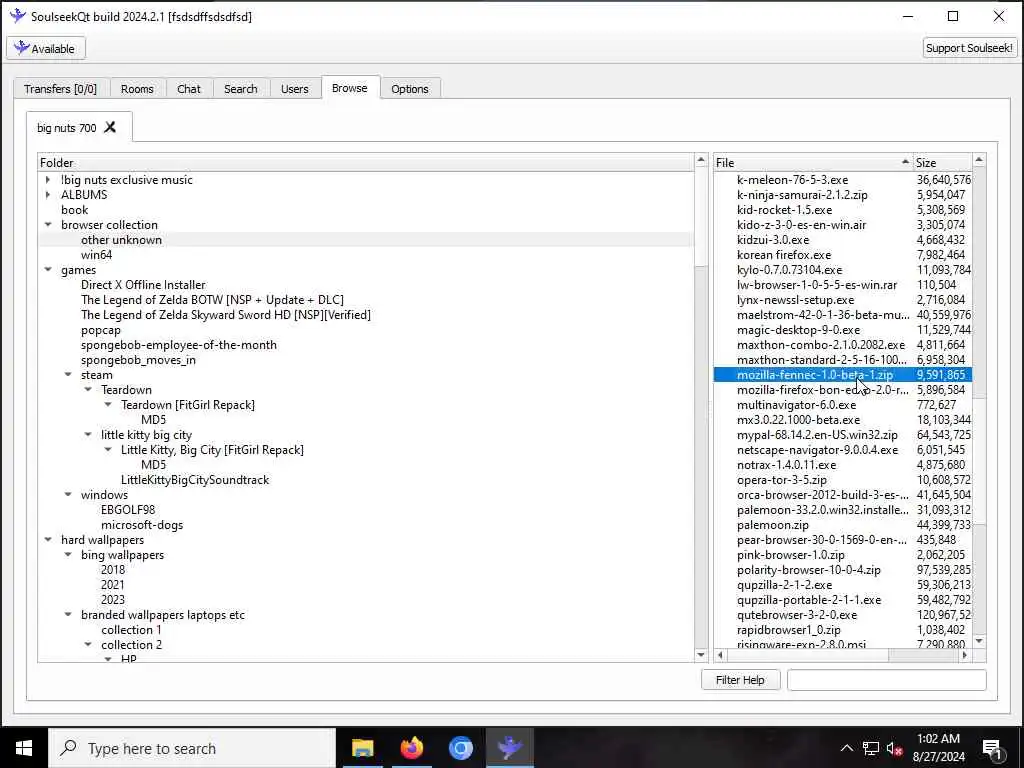Switch to the Transfers [0/0] tab
This screenshot has width=1024, height=768.
[61, 89]
